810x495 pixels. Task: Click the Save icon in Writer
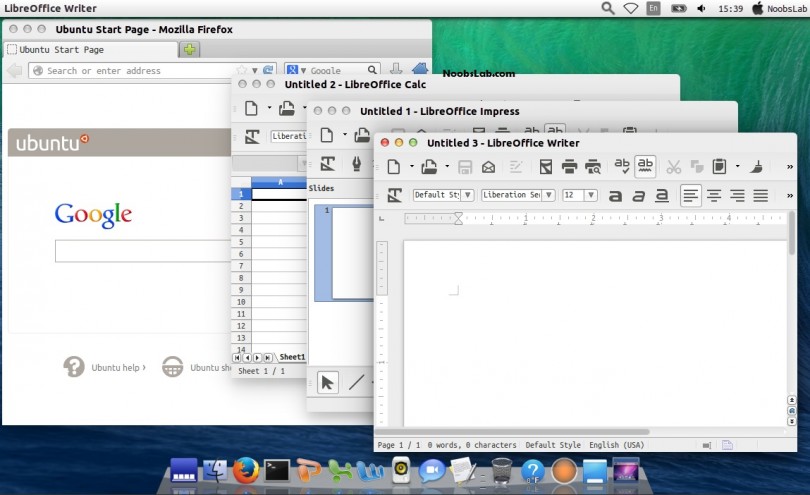(x=465, y=167)
